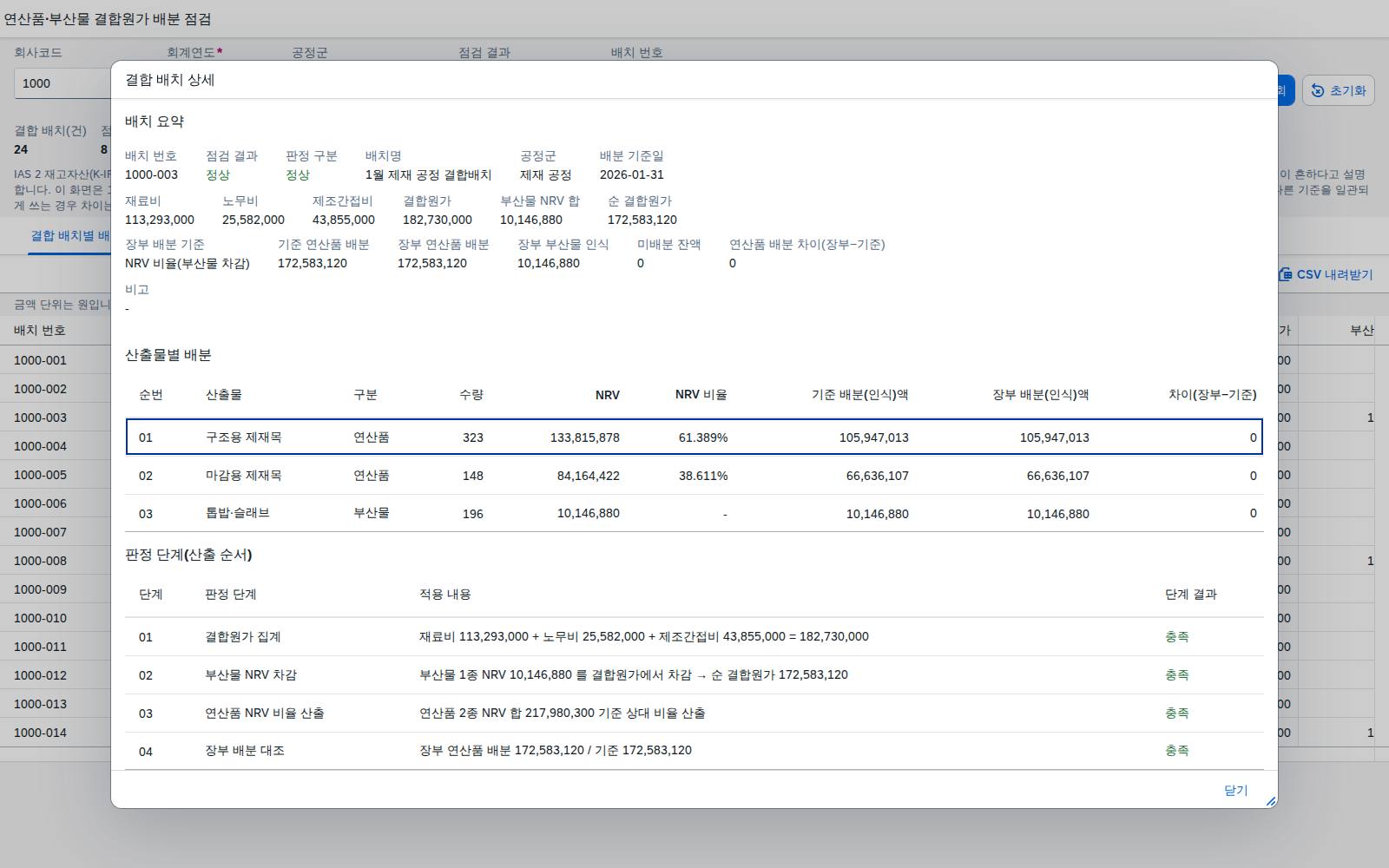
Task: Click the 61.389% NRV ratio cell
Action: (x=703, y=437)
